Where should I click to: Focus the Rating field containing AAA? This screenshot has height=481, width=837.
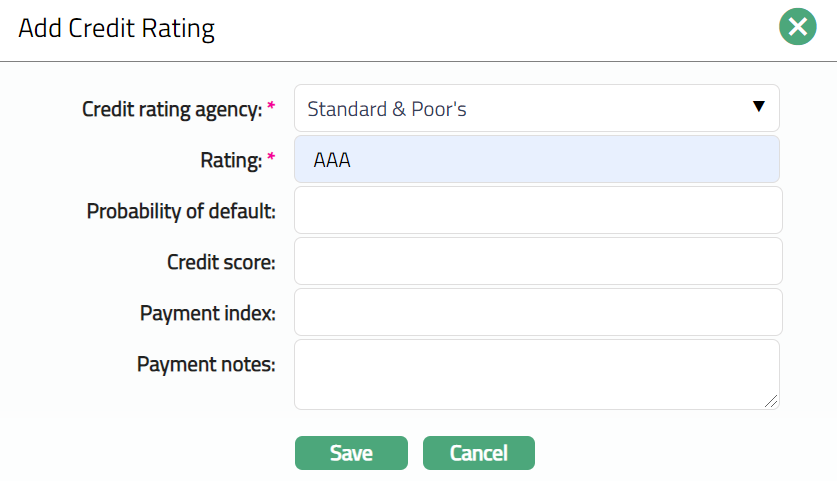(536, 160)
